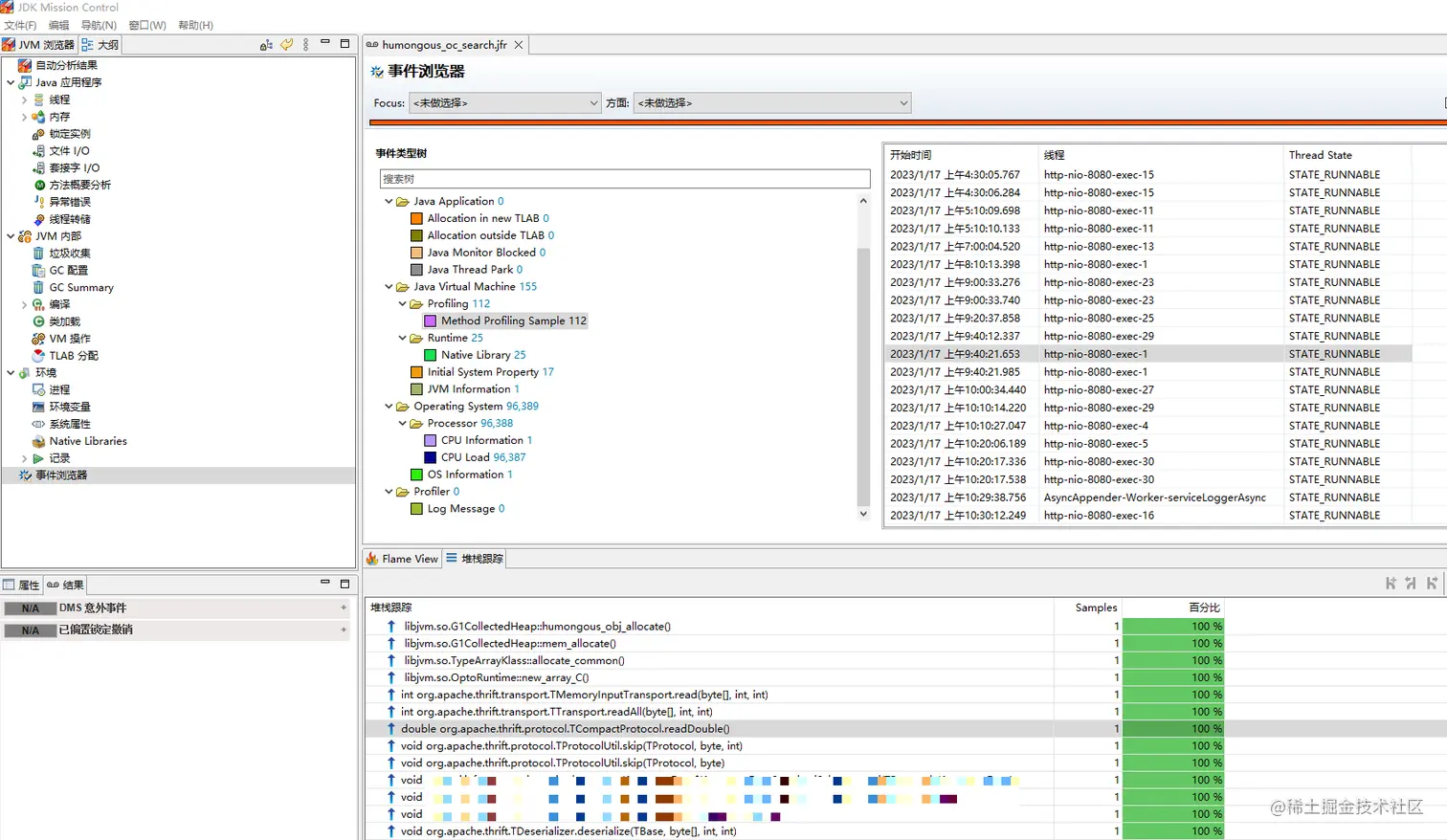Open the 文件(F) menu
The image size is (1447, 840).
coord(20,25)
